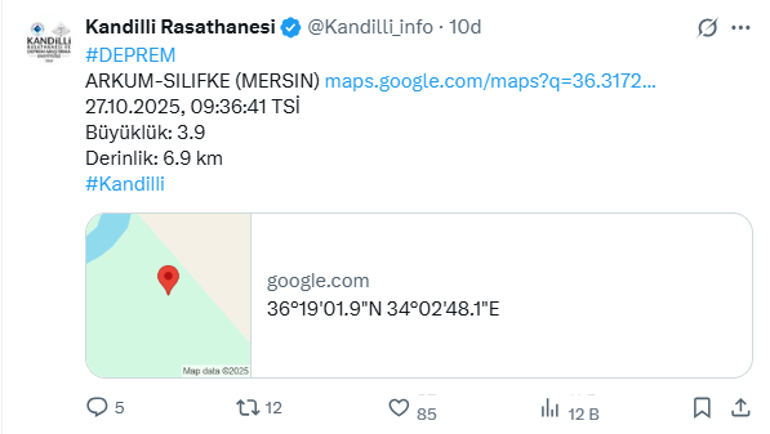The width and height of the screenshot is (770, 434).
Task: Click the 'Derinlik: 6.9 km' tweet text
Action: coord(154,157)
